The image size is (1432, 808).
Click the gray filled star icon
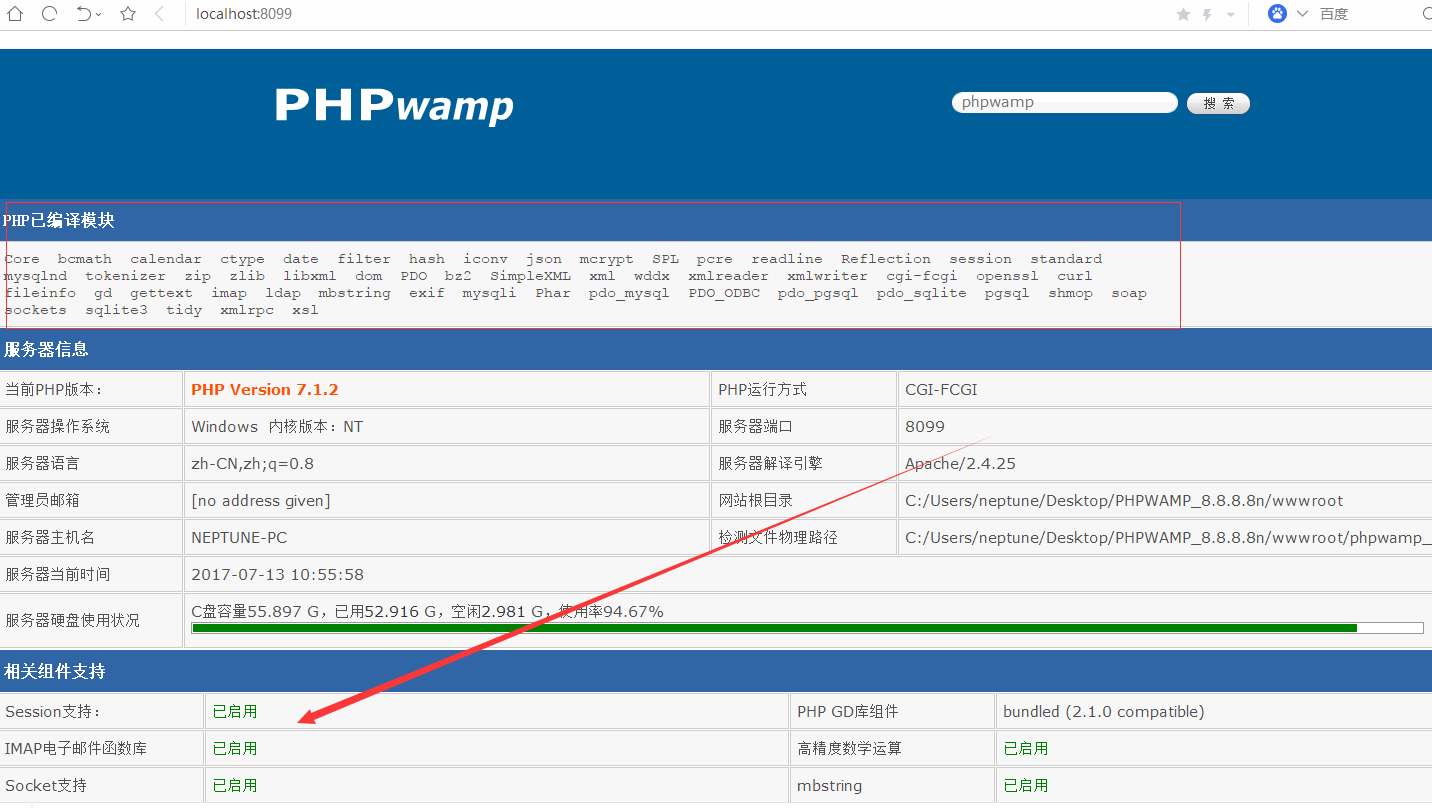click(1184, 14)
